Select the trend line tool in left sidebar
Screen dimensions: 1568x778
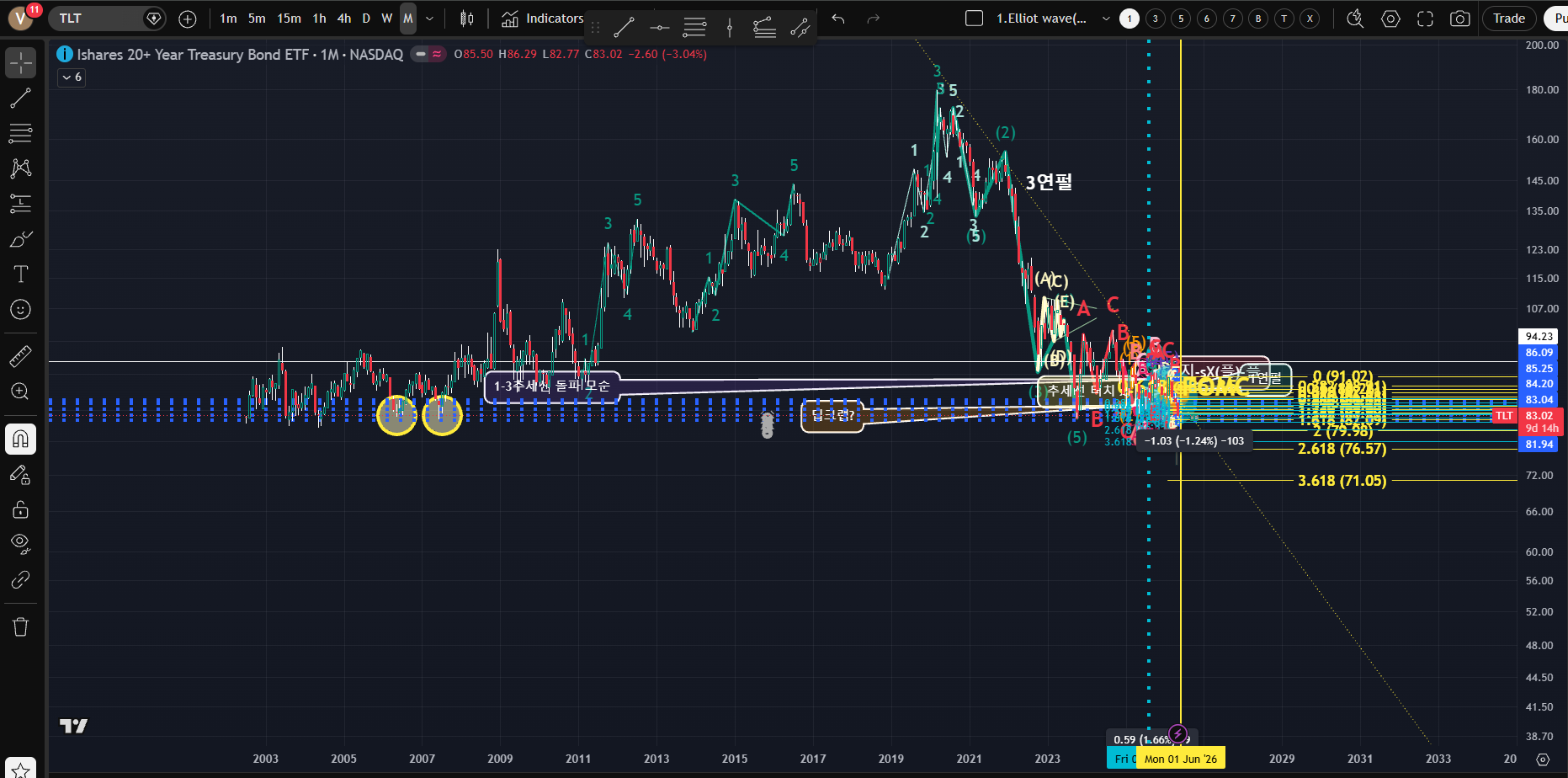pyautogui.click(x=21, y=98)
